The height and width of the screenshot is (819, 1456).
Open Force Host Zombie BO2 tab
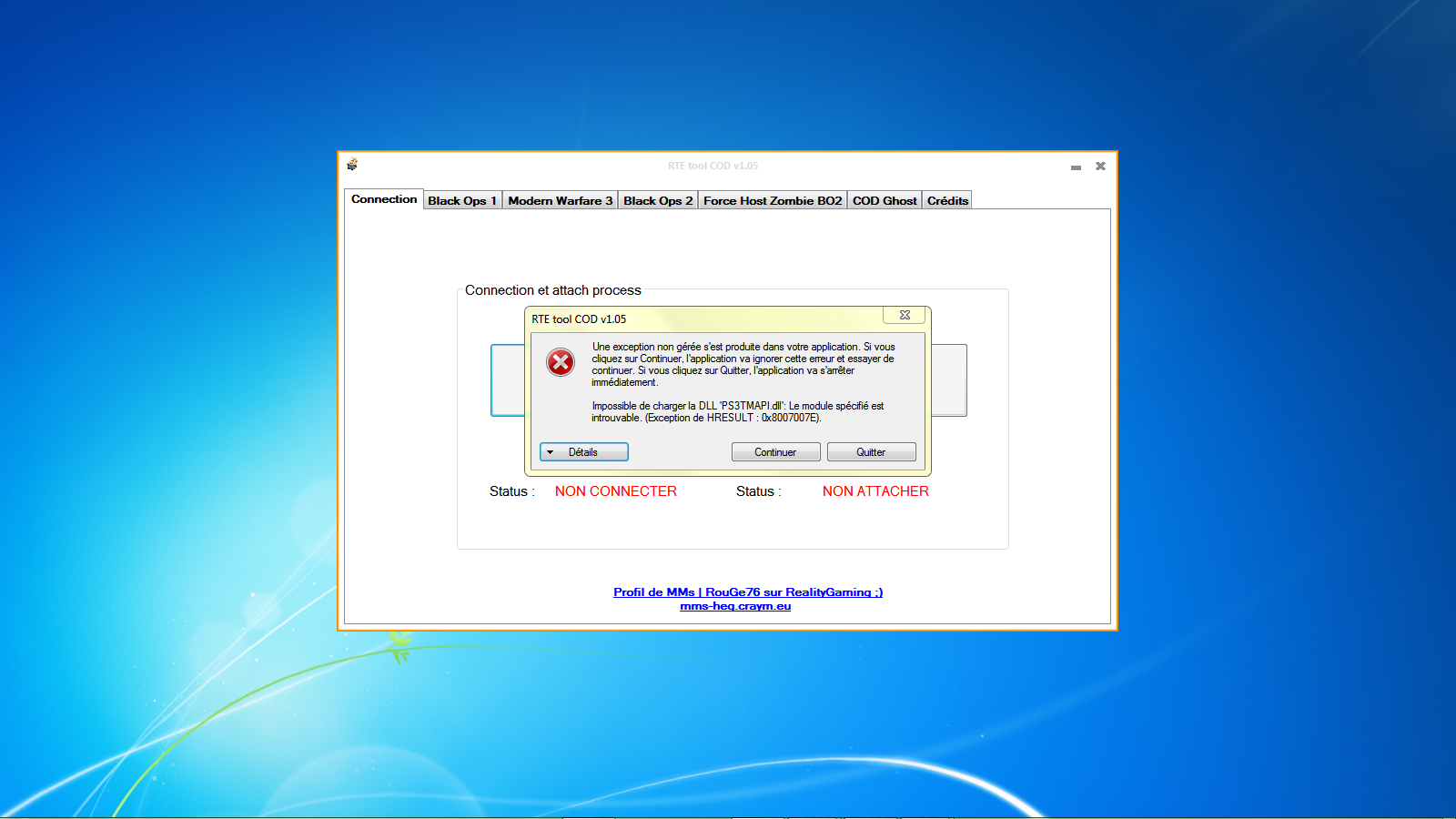(x=773, y=201)
